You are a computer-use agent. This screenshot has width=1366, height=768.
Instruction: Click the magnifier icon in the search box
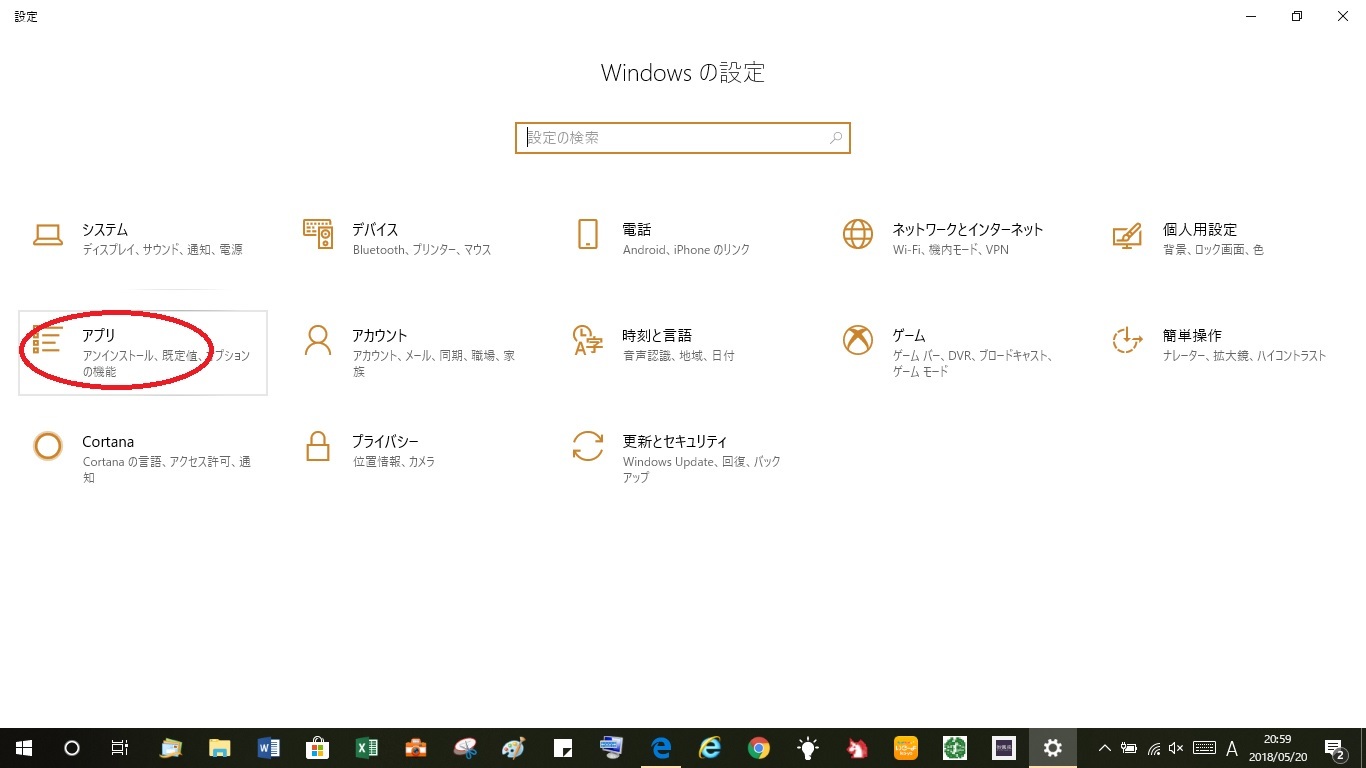[836, 138]
